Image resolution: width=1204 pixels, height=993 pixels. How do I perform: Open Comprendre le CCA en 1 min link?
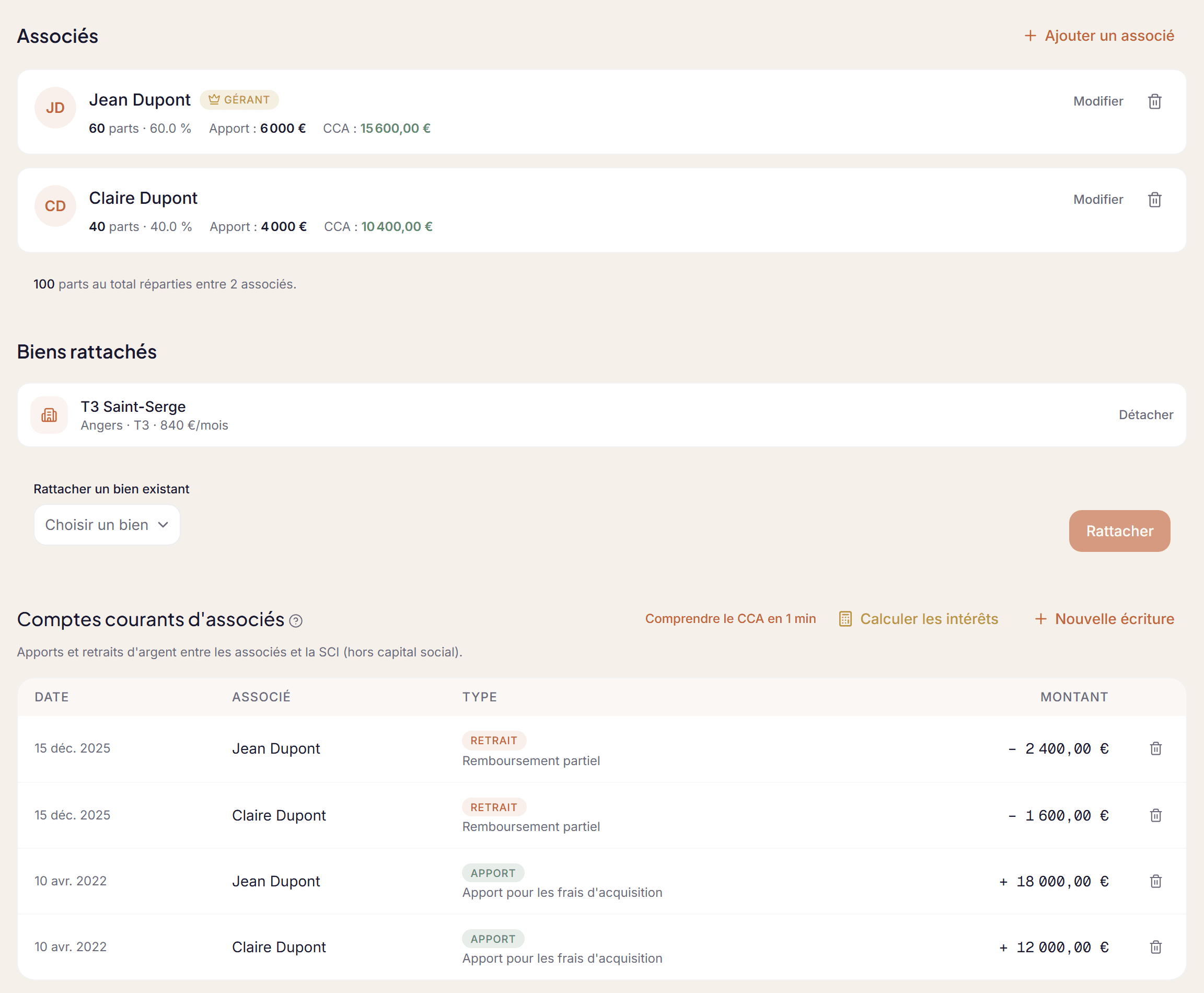tap(731, 619)
